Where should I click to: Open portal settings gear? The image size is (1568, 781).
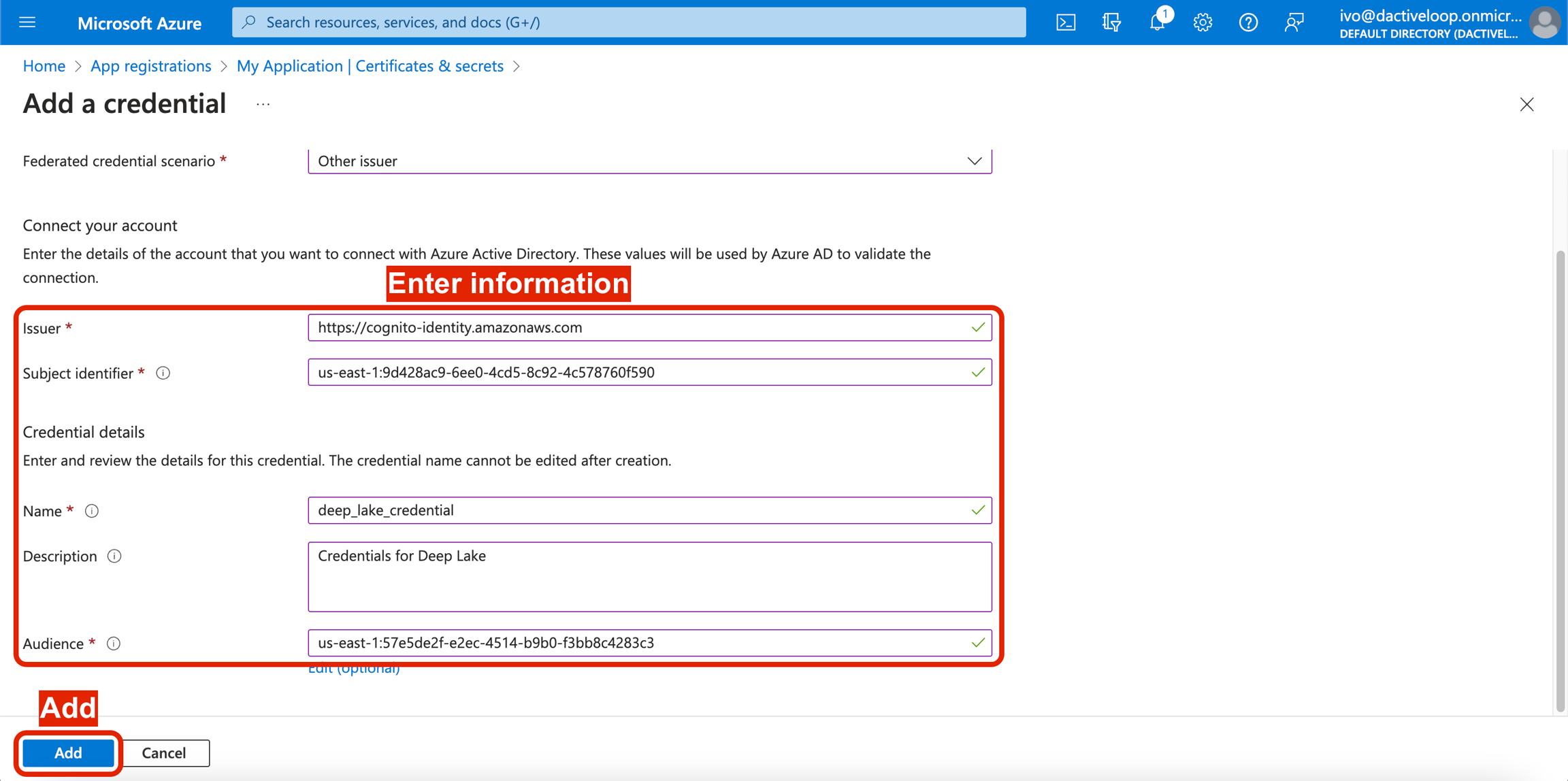[1203, 22]
